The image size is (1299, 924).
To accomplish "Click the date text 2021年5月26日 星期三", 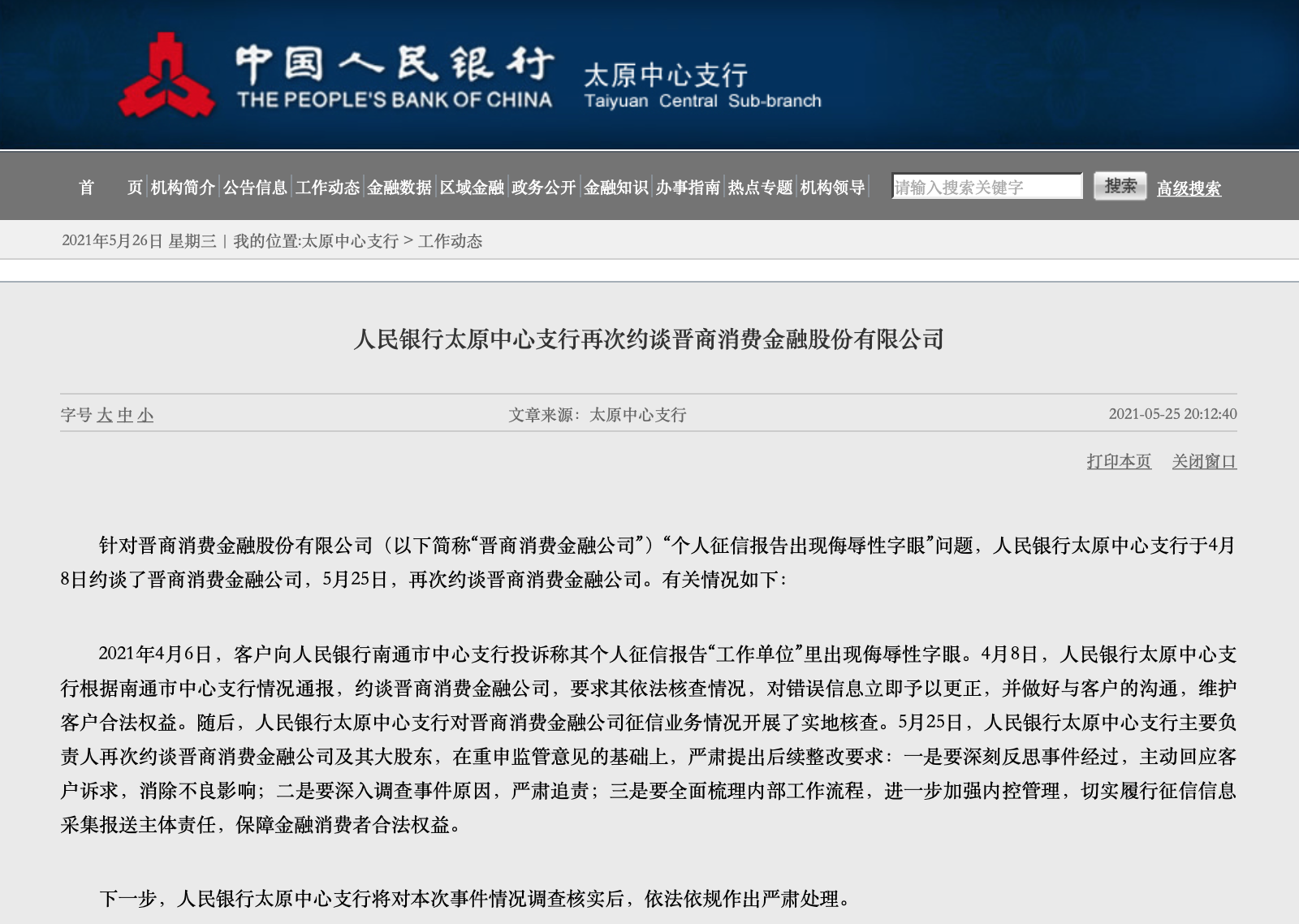I will 139,241.
